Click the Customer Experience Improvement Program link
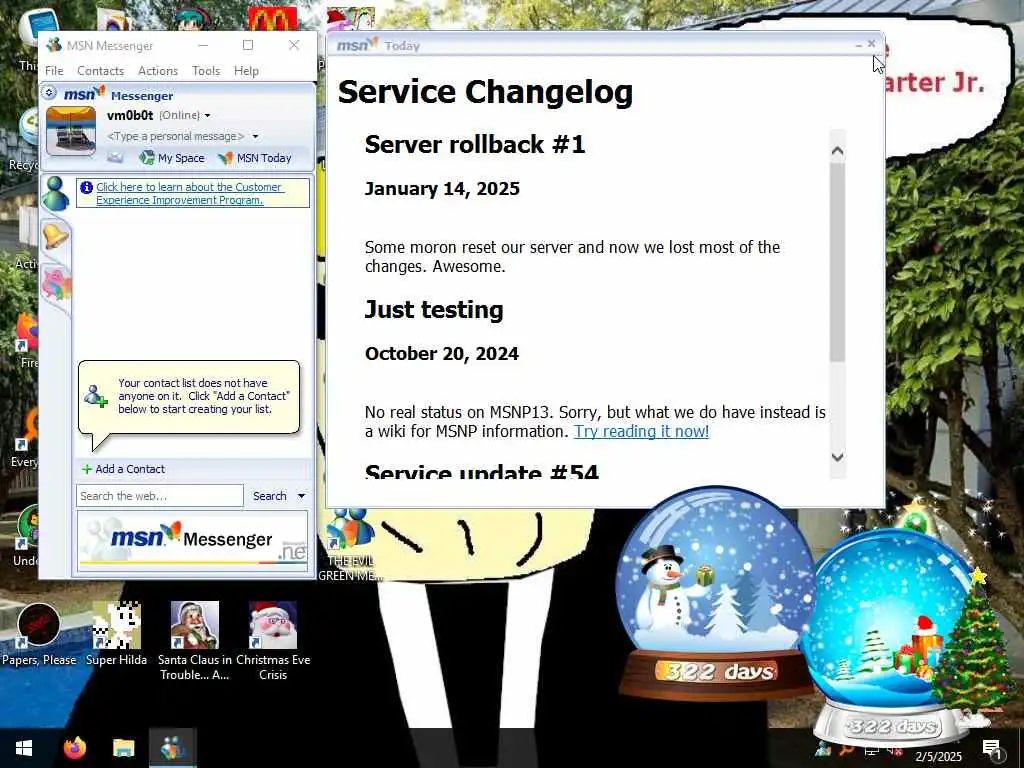Viewport: 1024px width, 768px height. point(189,193)
